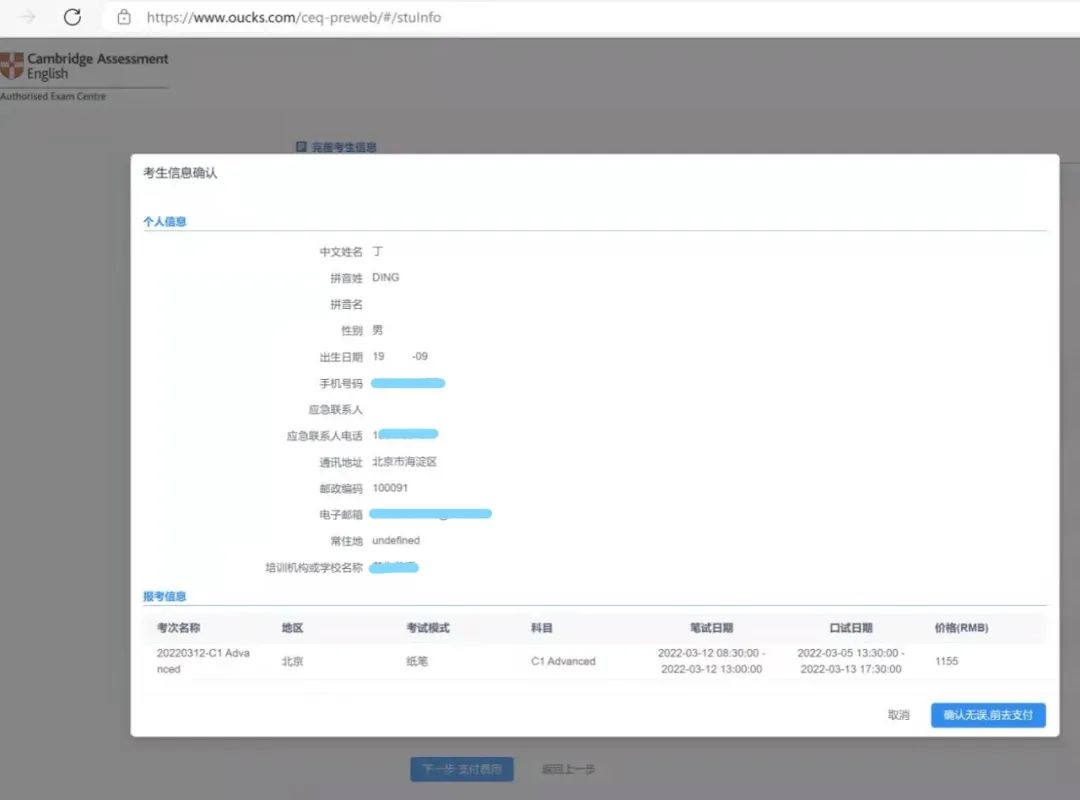
Task: Click the 考生信息确认 dialog title
Action: 180,173
